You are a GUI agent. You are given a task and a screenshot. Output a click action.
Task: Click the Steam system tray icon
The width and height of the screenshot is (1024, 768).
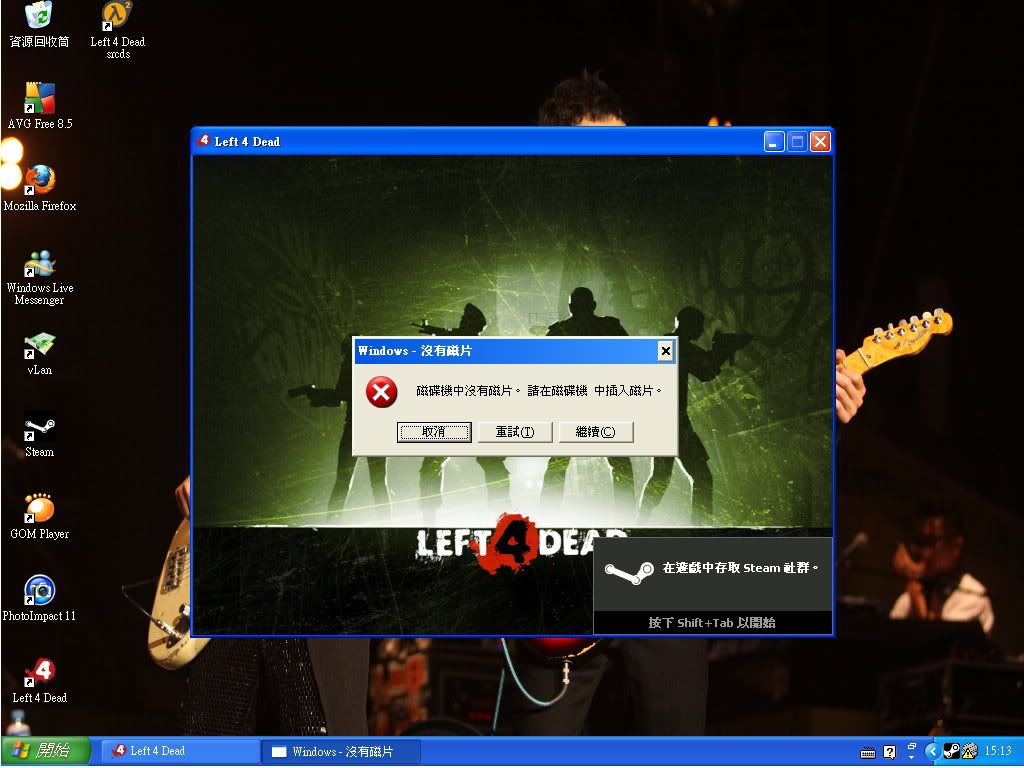click(x=951, y=751)
